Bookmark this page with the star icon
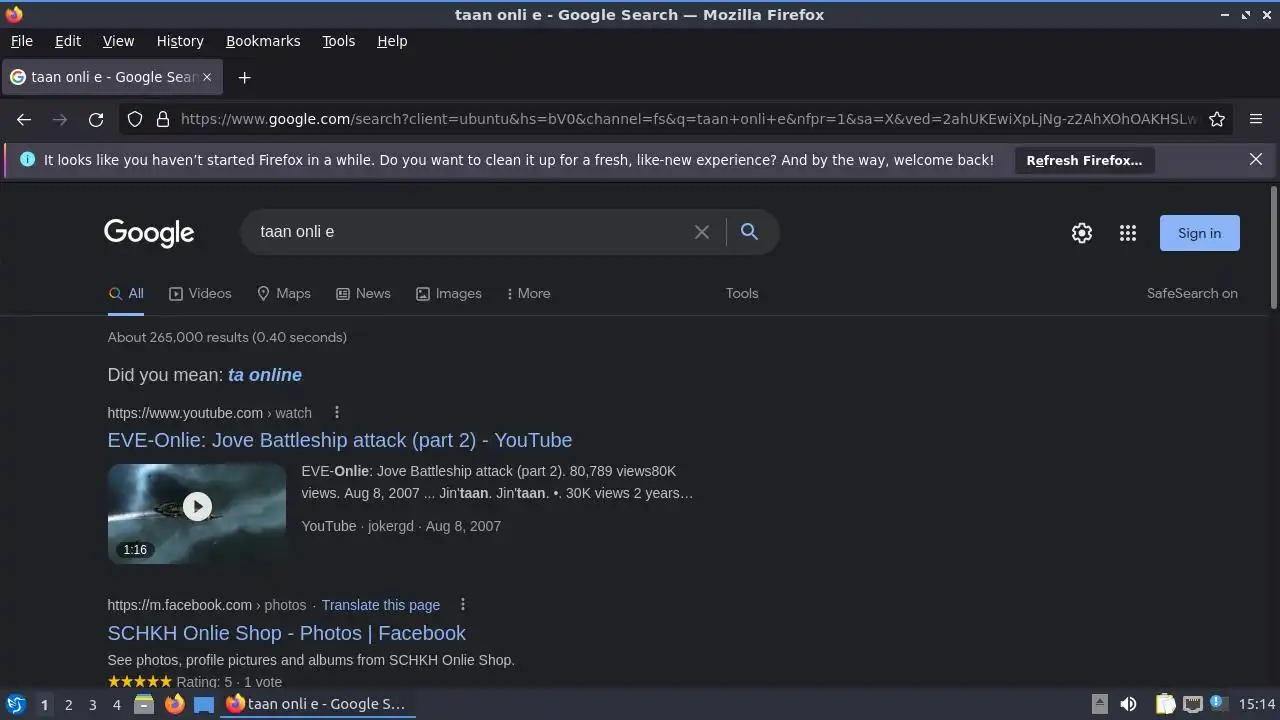This screenshot has height=720, width=1280. pyautogui.click(x=1217, y=119)
